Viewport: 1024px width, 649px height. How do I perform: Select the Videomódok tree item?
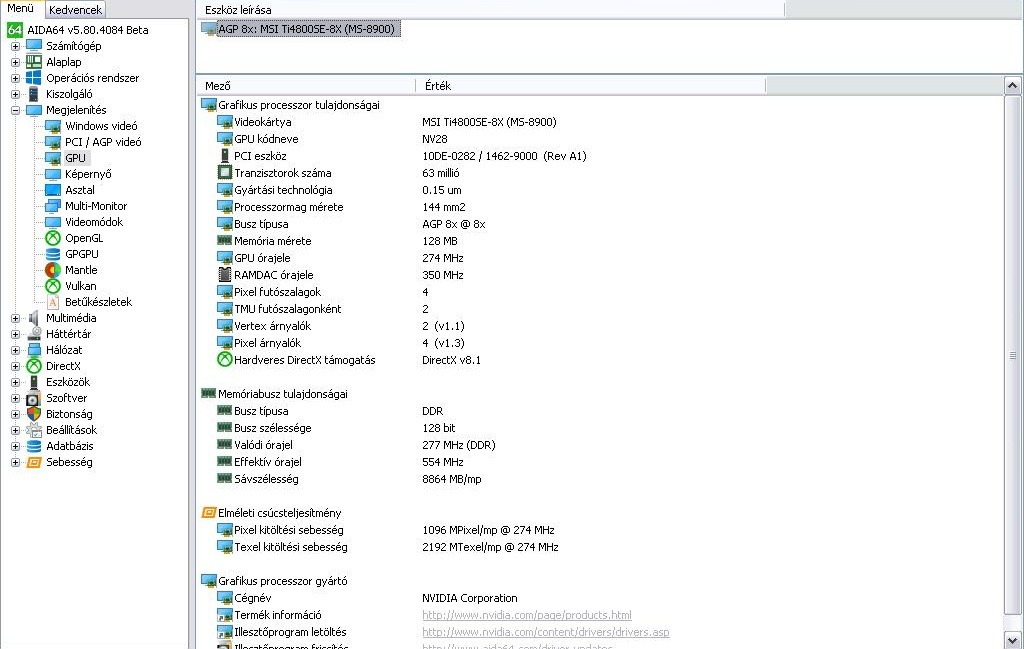pos(93,222)
